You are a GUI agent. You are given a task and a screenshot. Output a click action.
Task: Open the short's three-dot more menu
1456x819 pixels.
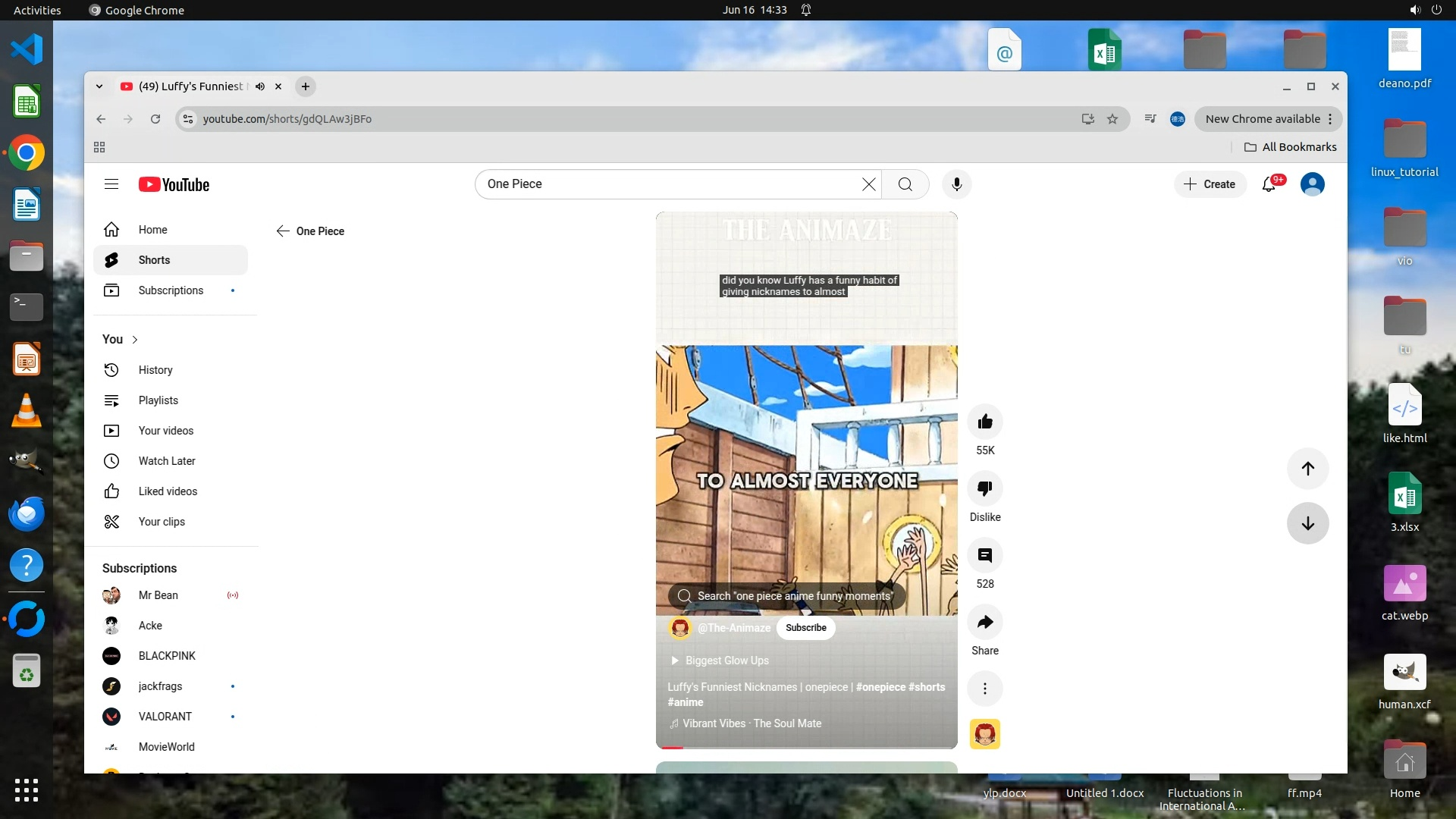tap(985, 689)
